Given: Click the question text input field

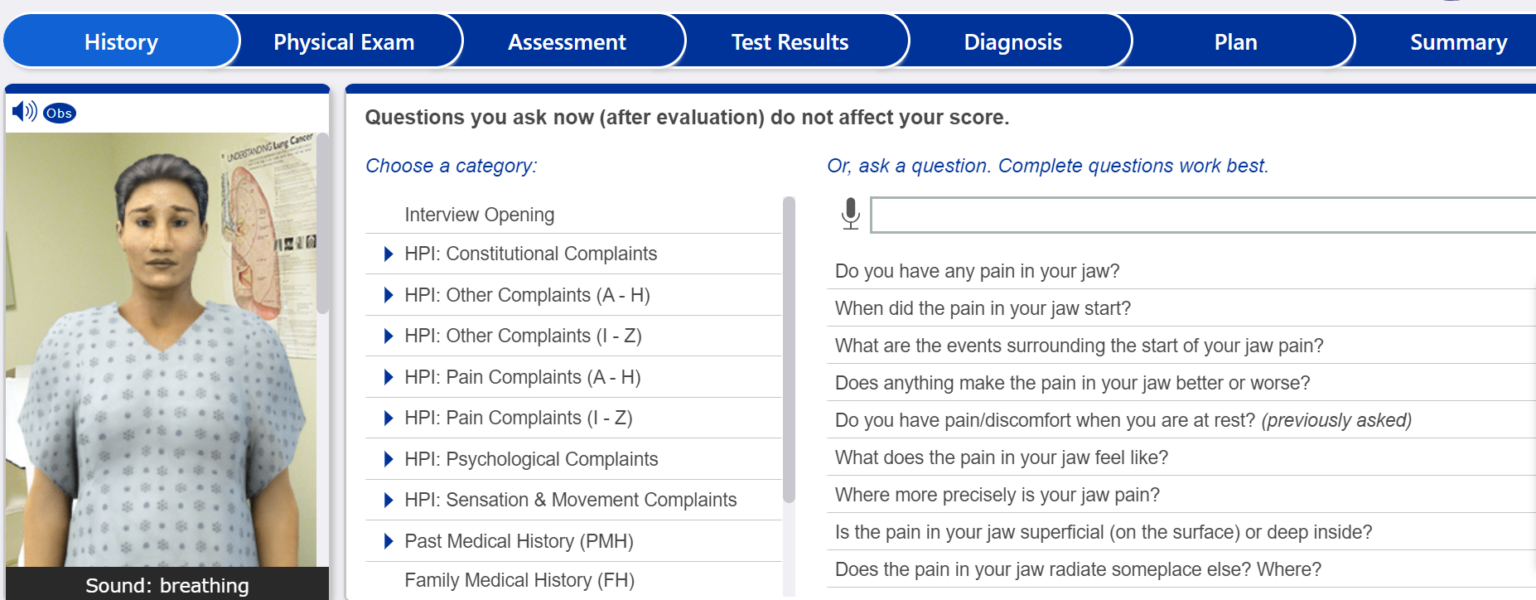Looking at the screenshot, I should [x=1200, y=215].
